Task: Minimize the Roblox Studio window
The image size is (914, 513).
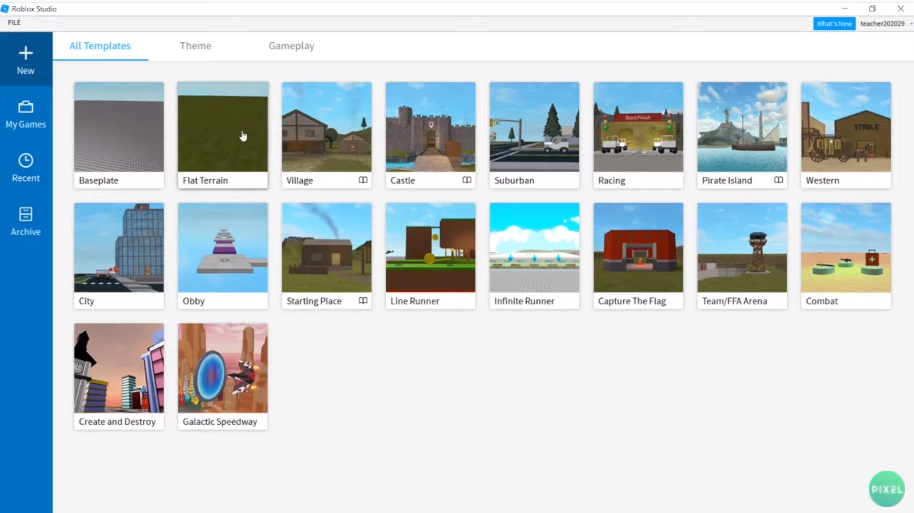Action: (845, 9)
